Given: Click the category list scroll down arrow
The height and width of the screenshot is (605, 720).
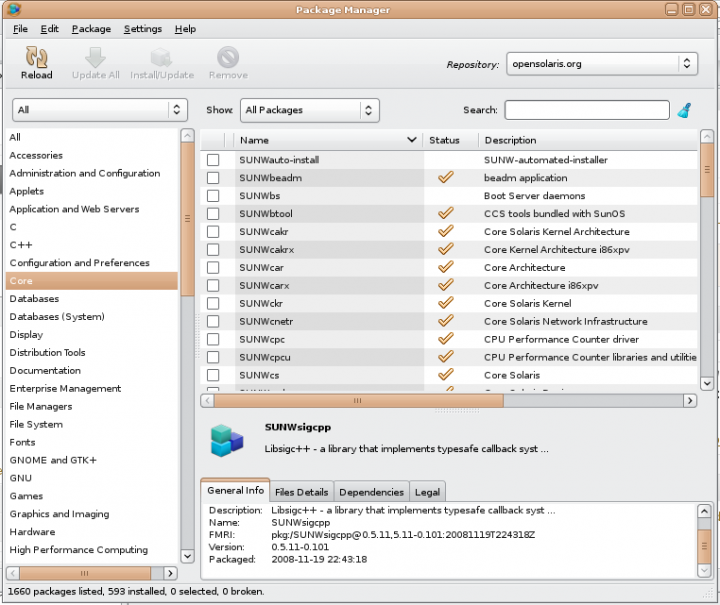Looking at the screenshot, I should (x=187, y=556).
